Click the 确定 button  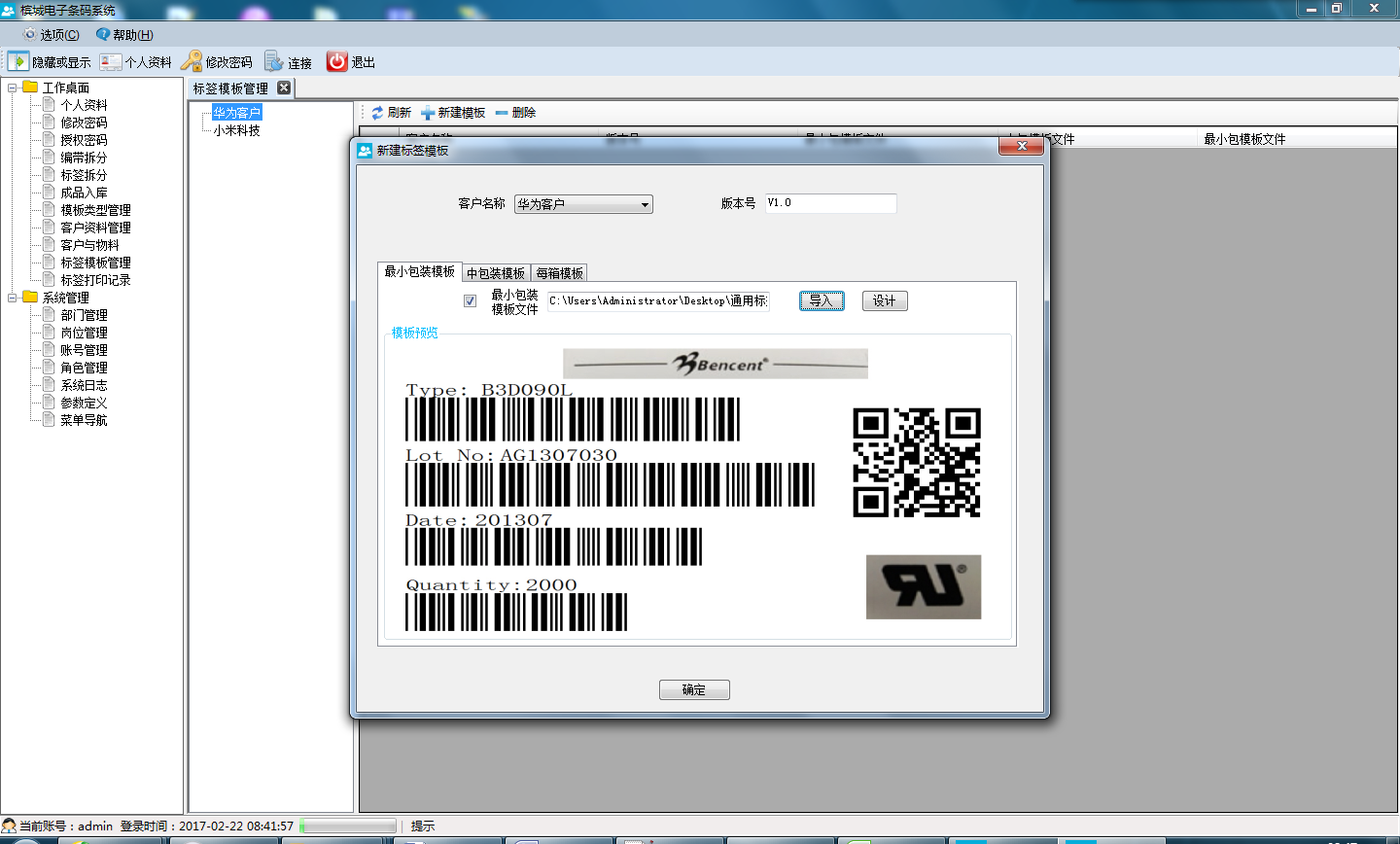click(694, 689)
